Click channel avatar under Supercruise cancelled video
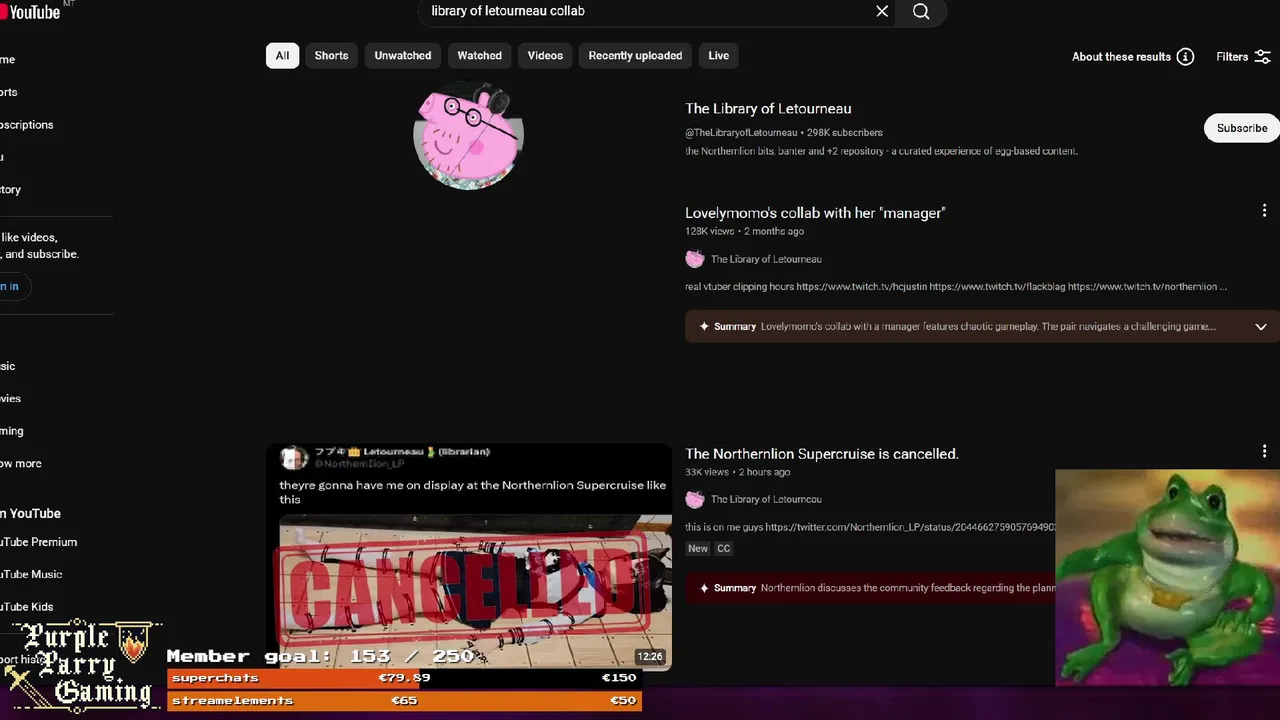1280x720 pixels. point(695,499)
